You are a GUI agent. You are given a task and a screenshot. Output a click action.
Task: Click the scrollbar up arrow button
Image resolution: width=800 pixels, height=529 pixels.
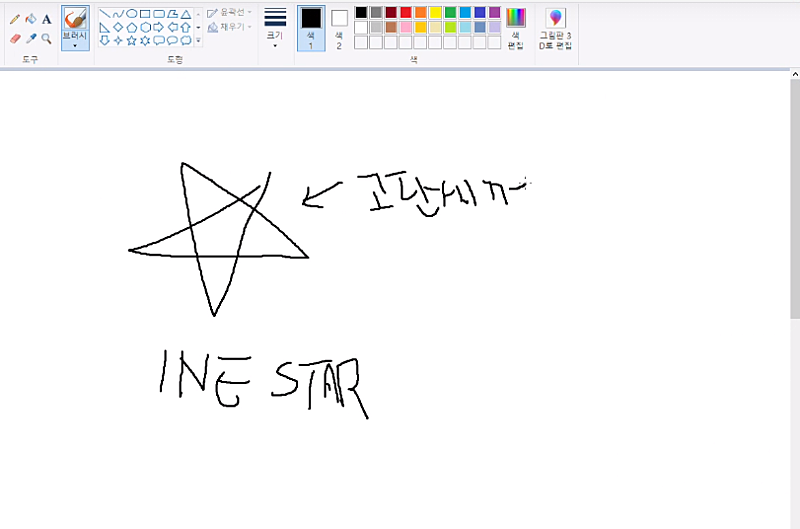click(795, 74)
